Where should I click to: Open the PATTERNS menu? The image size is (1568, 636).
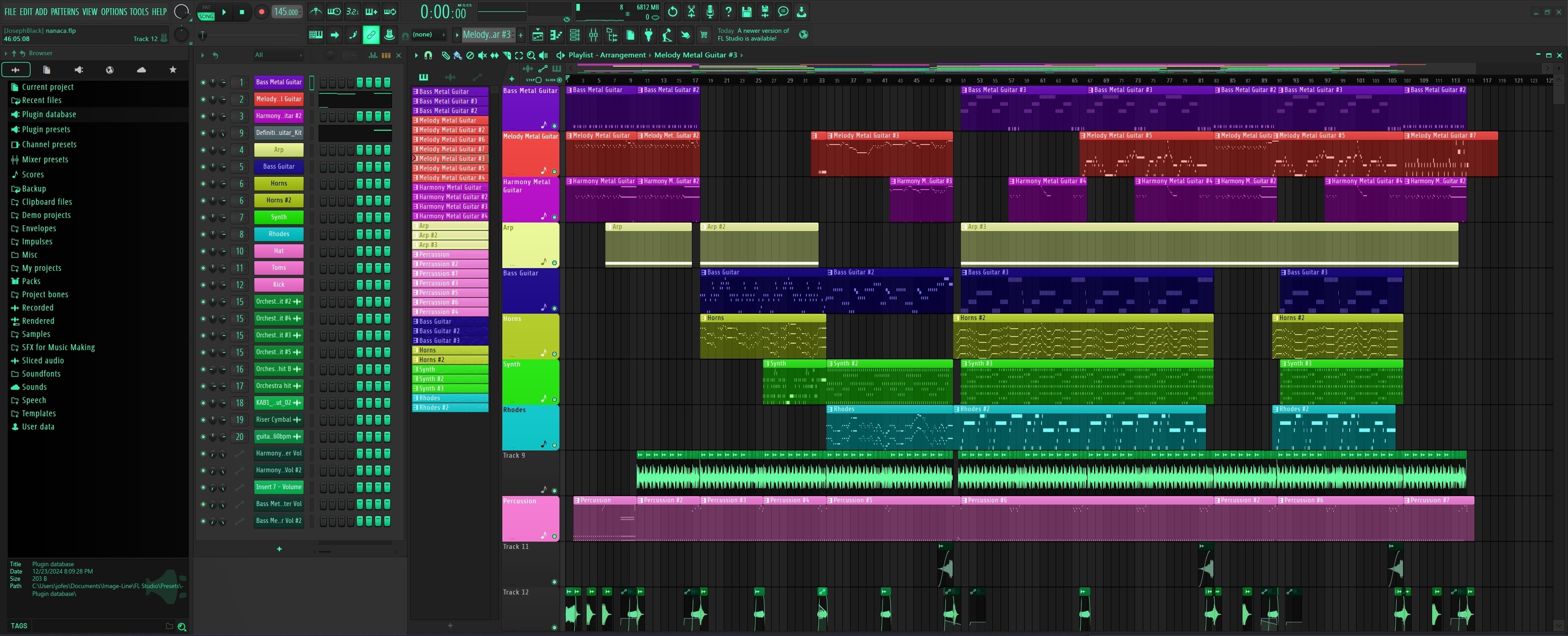pyautogui.click(x=65, y=11)
